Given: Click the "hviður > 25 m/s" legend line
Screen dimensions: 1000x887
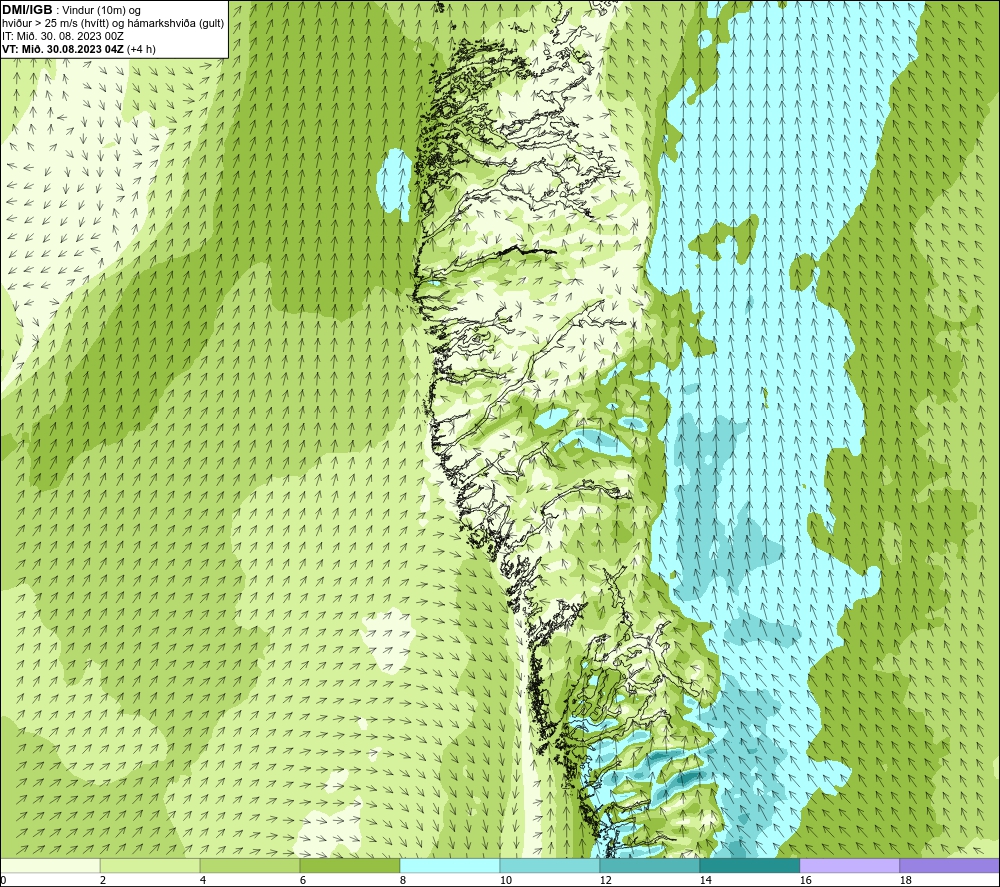Looking at the screenshot, I should pos(113,24).
